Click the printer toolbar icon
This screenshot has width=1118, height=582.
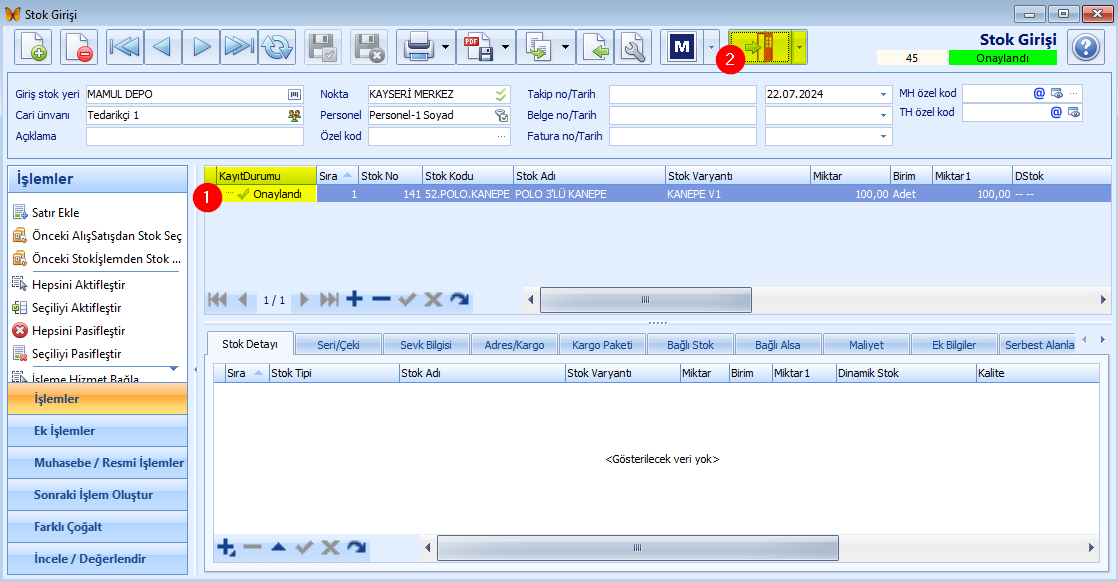tap(418, 48)
